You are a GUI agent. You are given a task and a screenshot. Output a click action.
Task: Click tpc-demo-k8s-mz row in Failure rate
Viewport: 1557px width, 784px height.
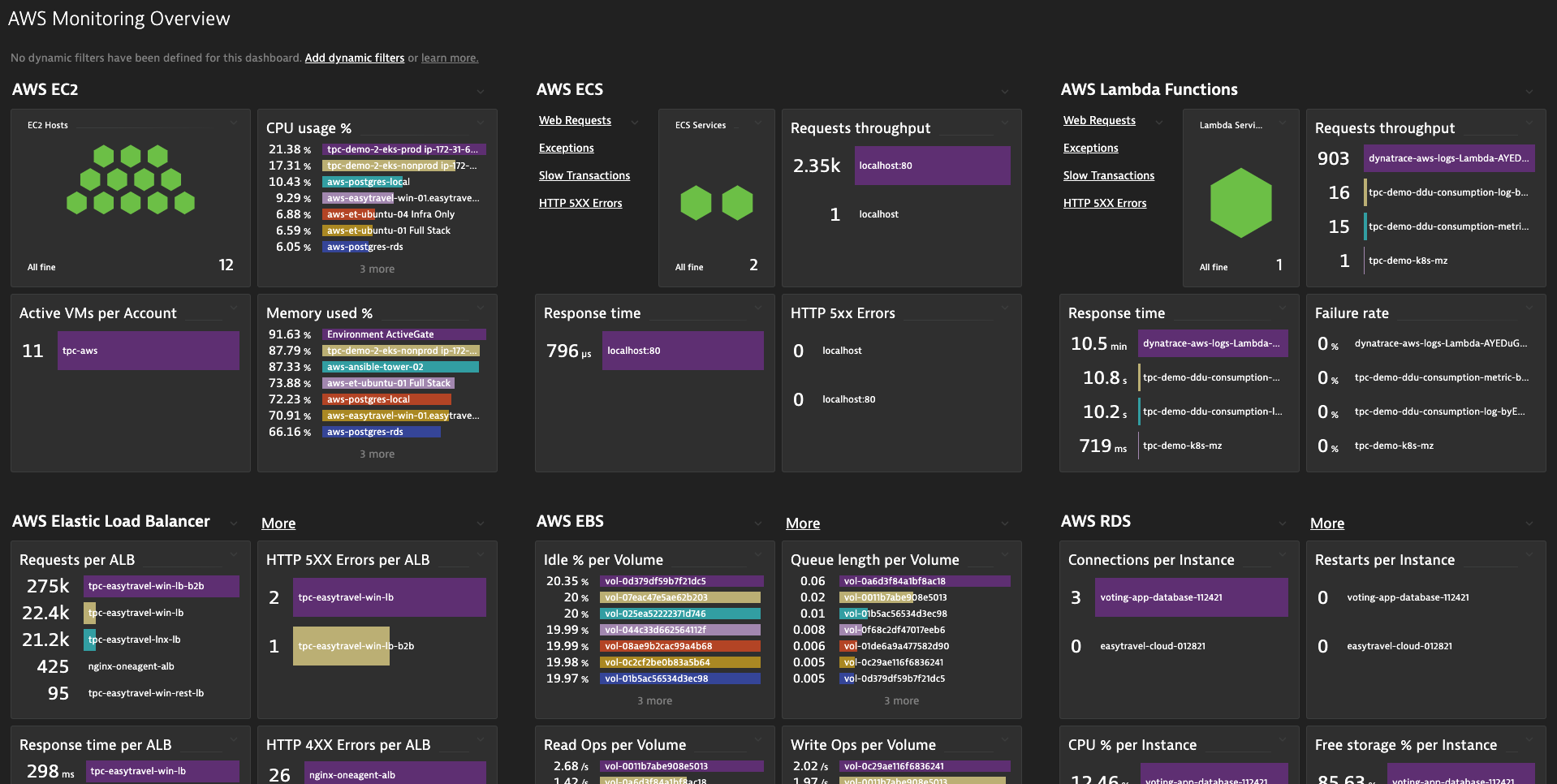coord(1425,446)
